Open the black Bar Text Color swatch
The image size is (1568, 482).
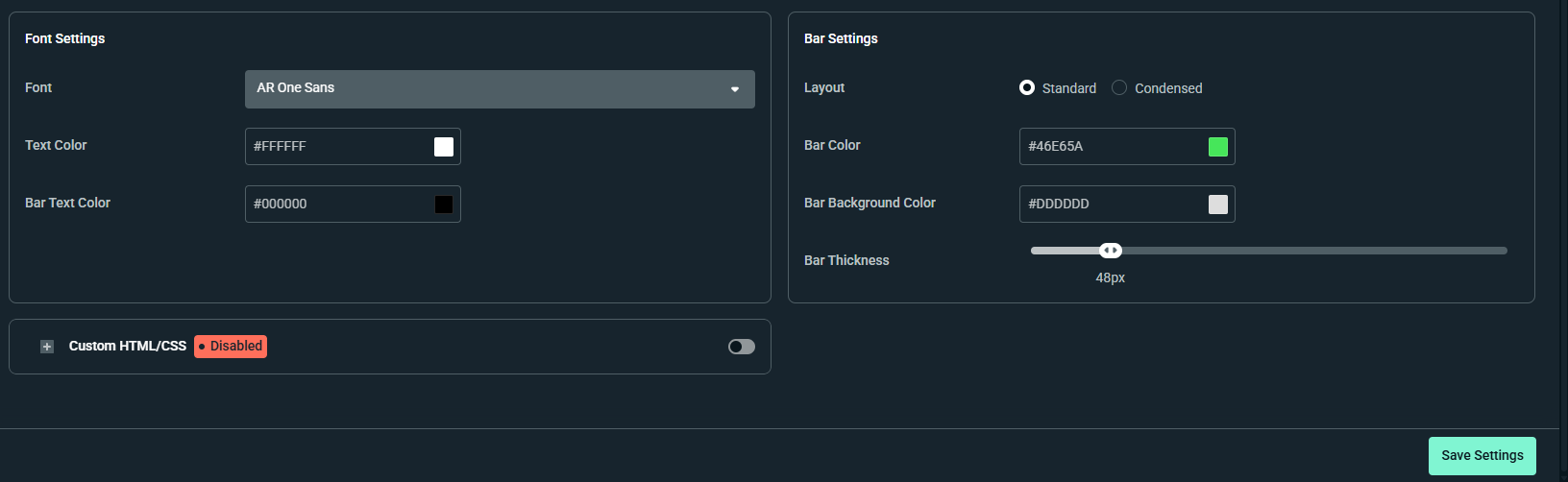coord(444,204)
